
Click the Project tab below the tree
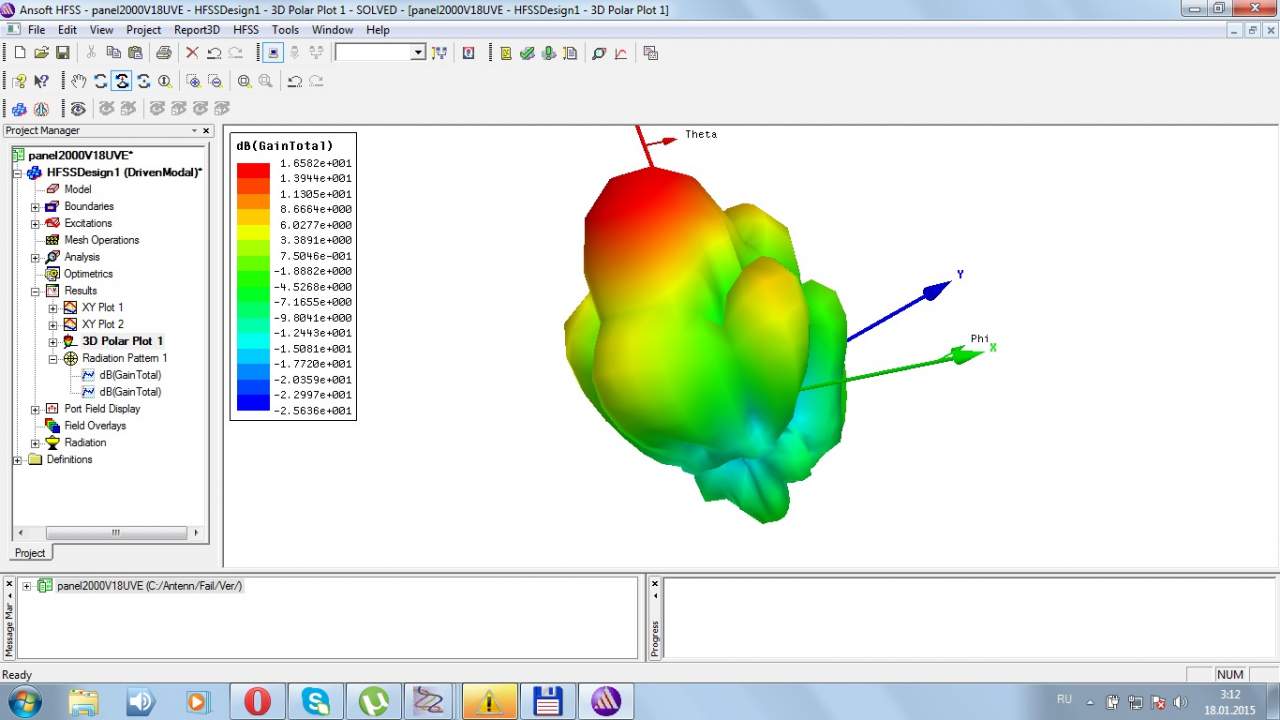30,553
